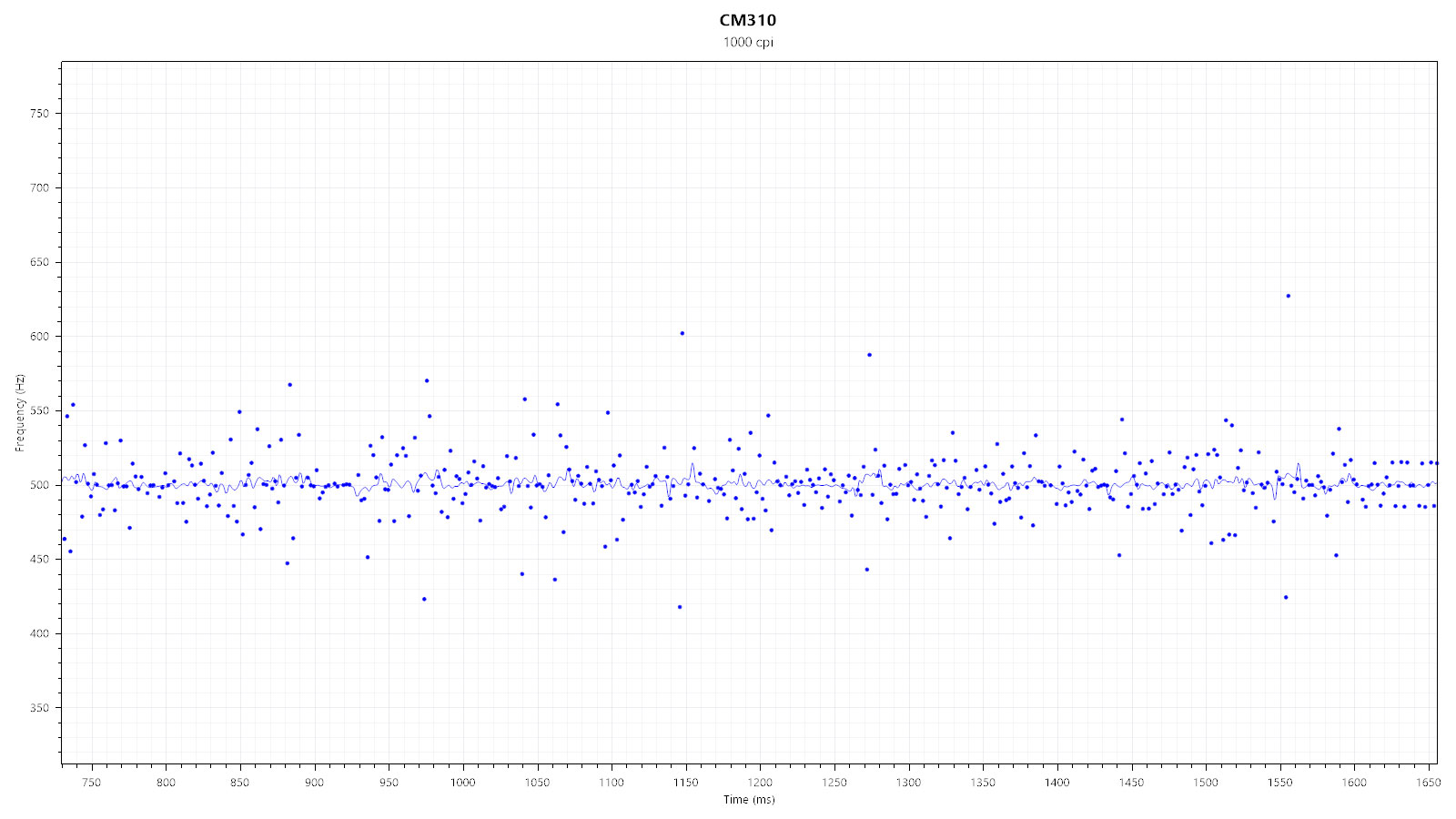Click the 1000 cpi subtitle
Screen dimensions: 1456x819
748,42
